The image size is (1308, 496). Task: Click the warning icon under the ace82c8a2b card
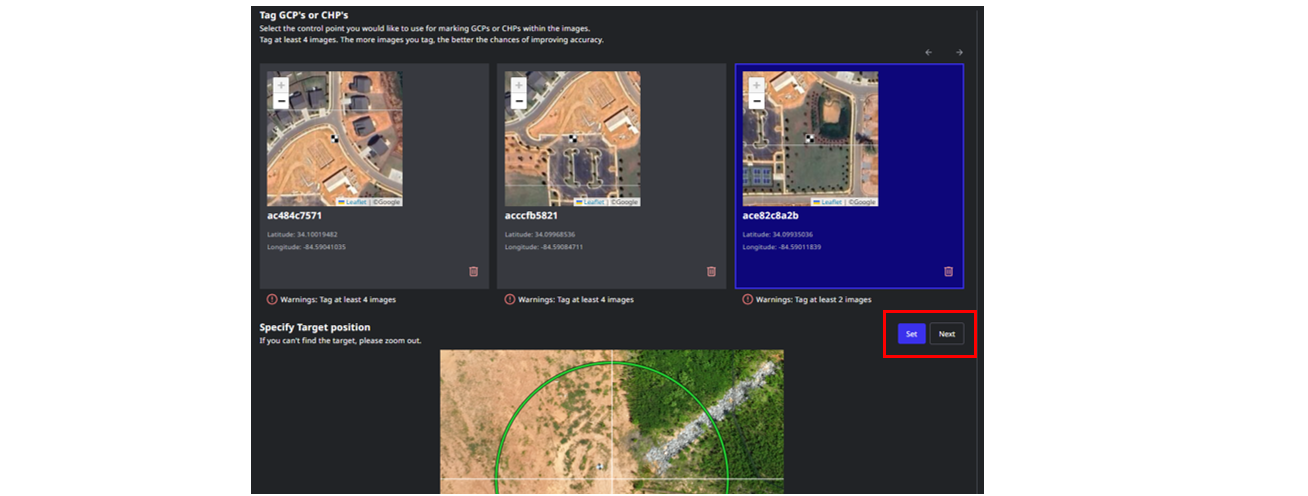[x=747, y=299]
